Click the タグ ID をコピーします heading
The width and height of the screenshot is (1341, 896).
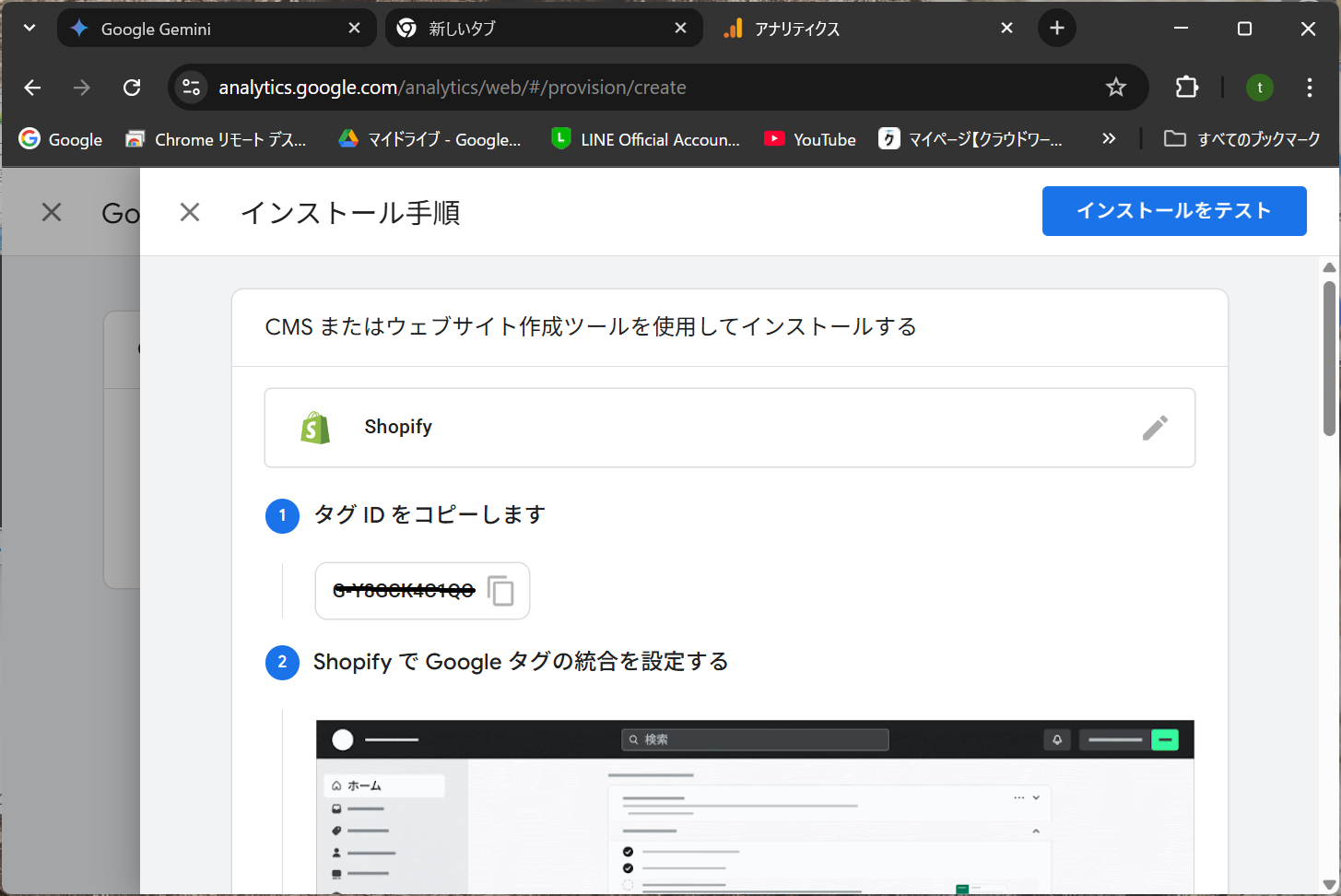pos(429,514)
